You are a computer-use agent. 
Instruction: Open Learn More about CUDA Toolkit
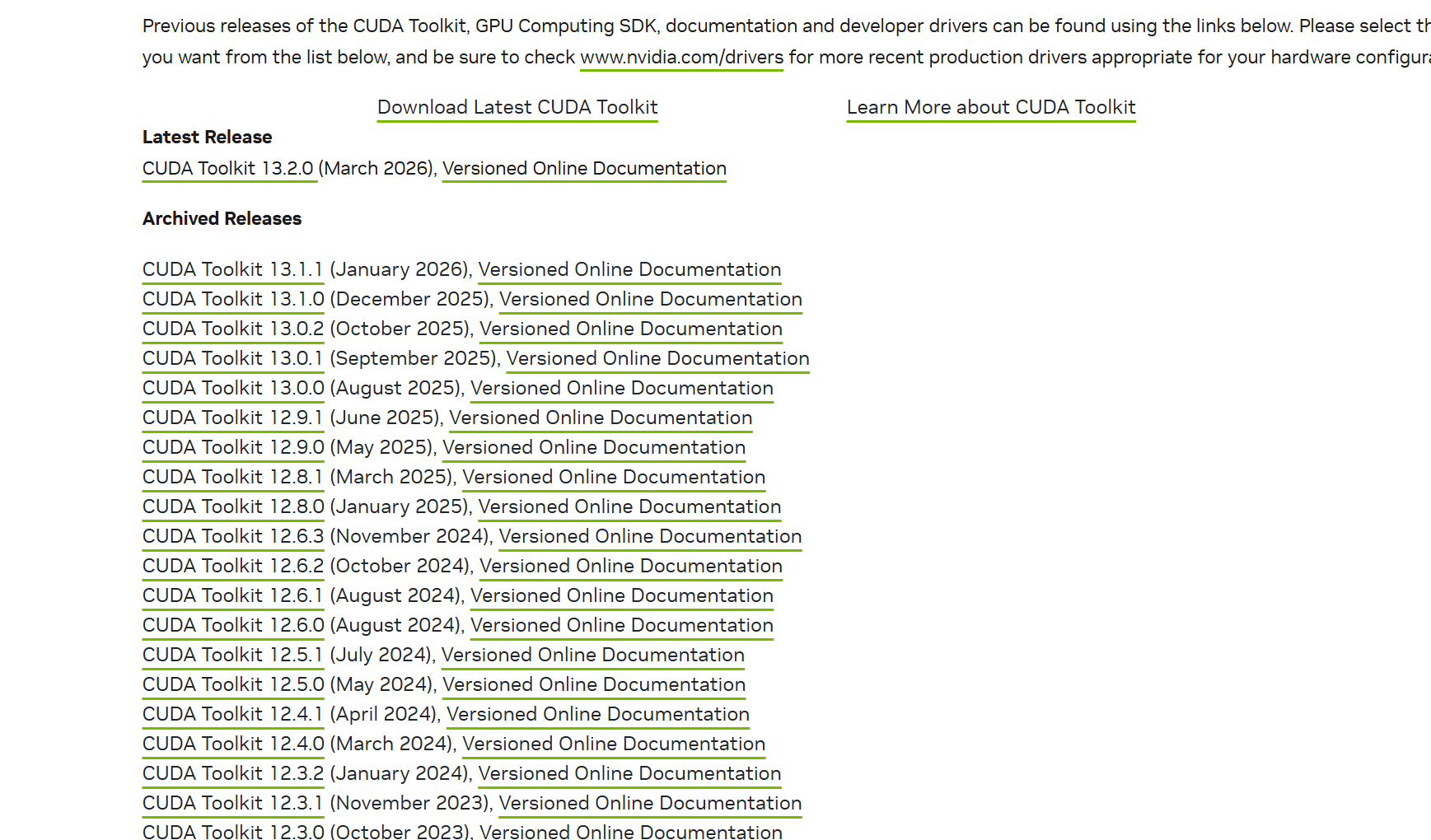991,108
